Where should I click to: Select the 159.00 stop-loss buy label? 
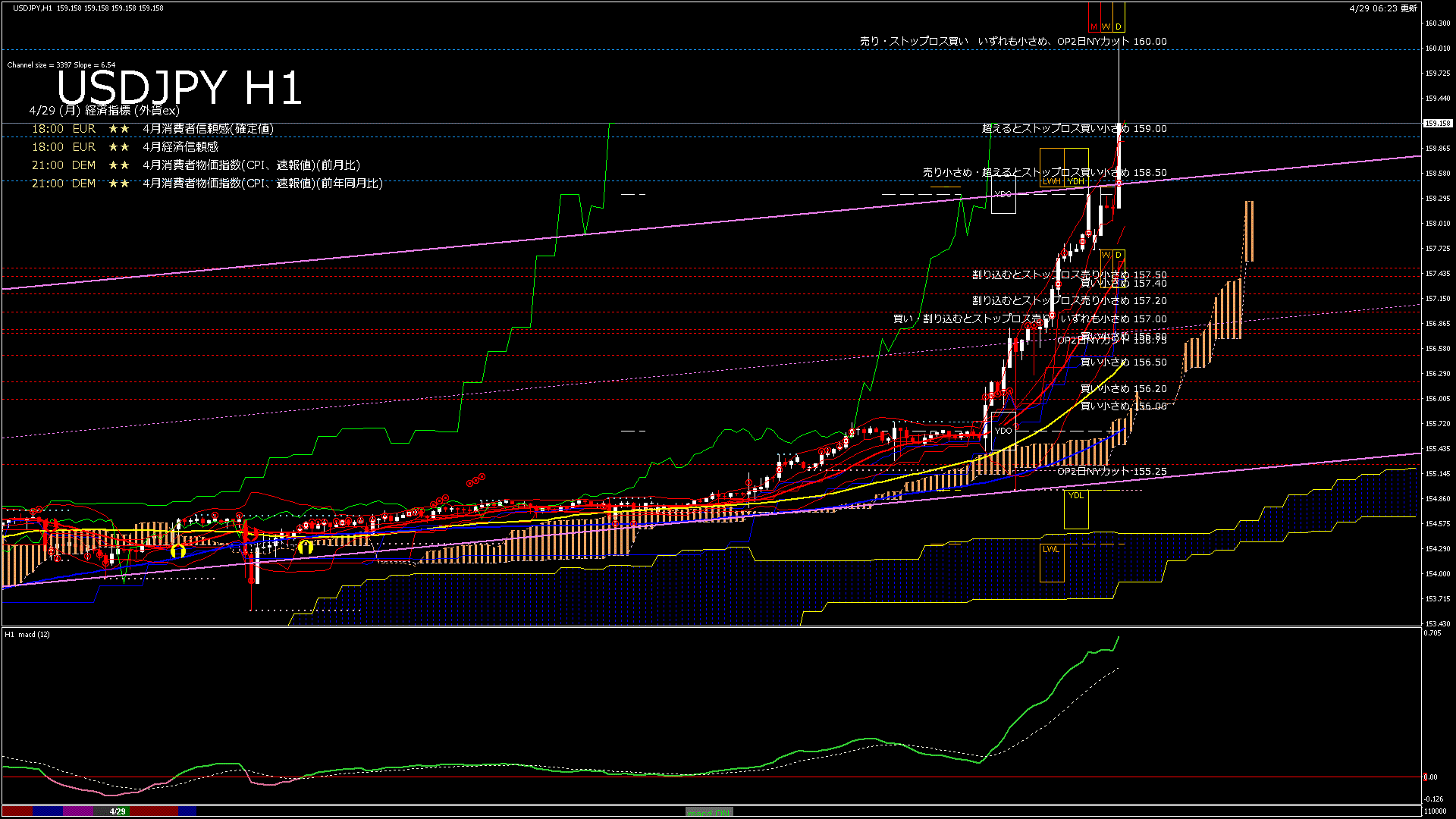pyautogui.click(x=1074, y=129)
